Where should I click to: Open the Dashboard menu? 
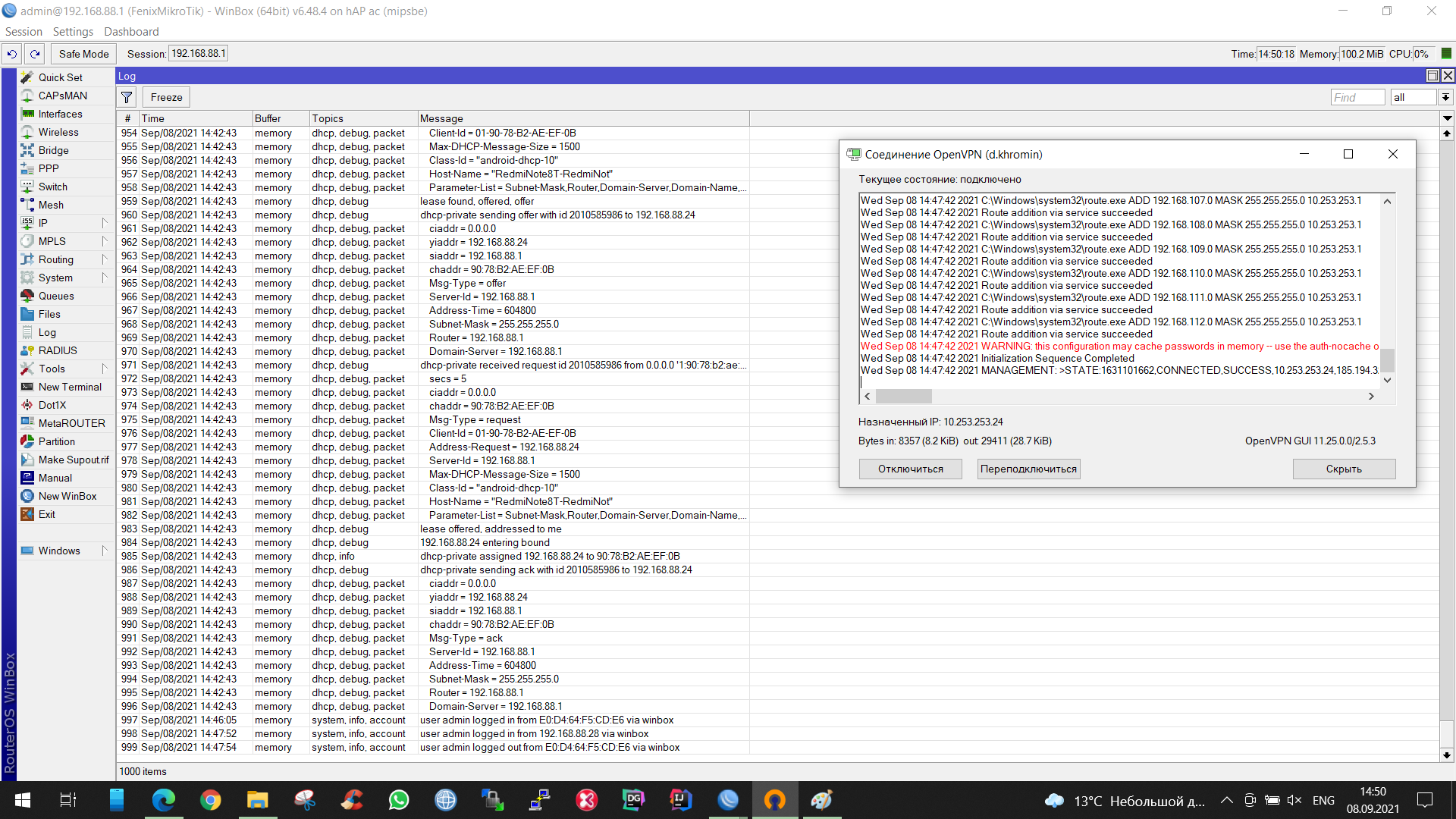coord(131,31)
